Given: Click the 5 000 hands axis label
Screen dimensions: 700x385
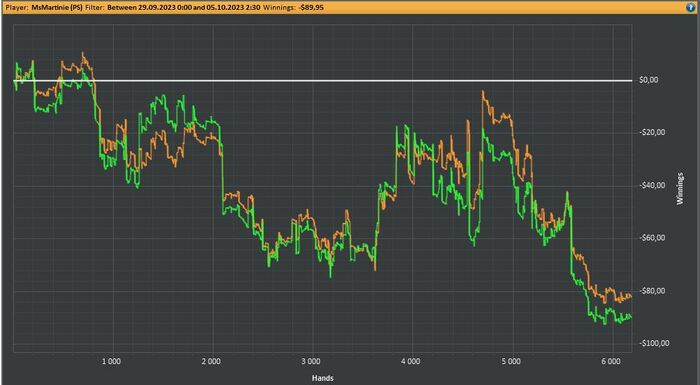Looking at the screenshot, I should click(x=511, y=361).
